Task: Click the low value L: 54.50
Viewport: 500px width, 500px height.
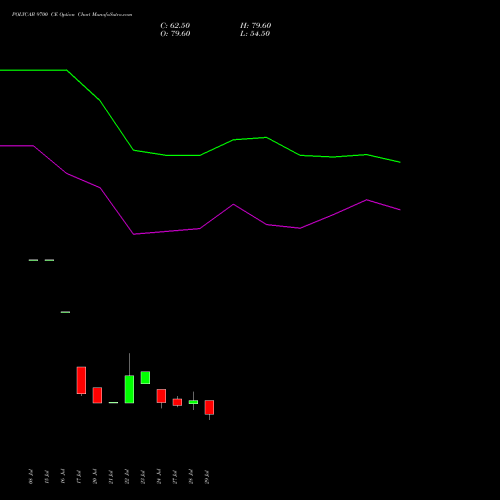Action: [x=255, y=34]
